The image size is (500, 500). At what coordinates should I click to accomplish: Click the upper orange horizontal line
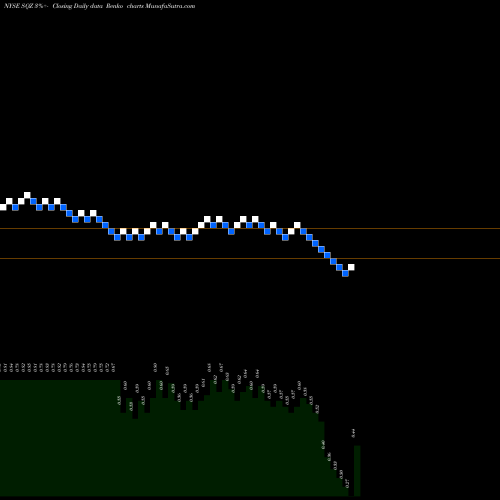coord(250,229)
